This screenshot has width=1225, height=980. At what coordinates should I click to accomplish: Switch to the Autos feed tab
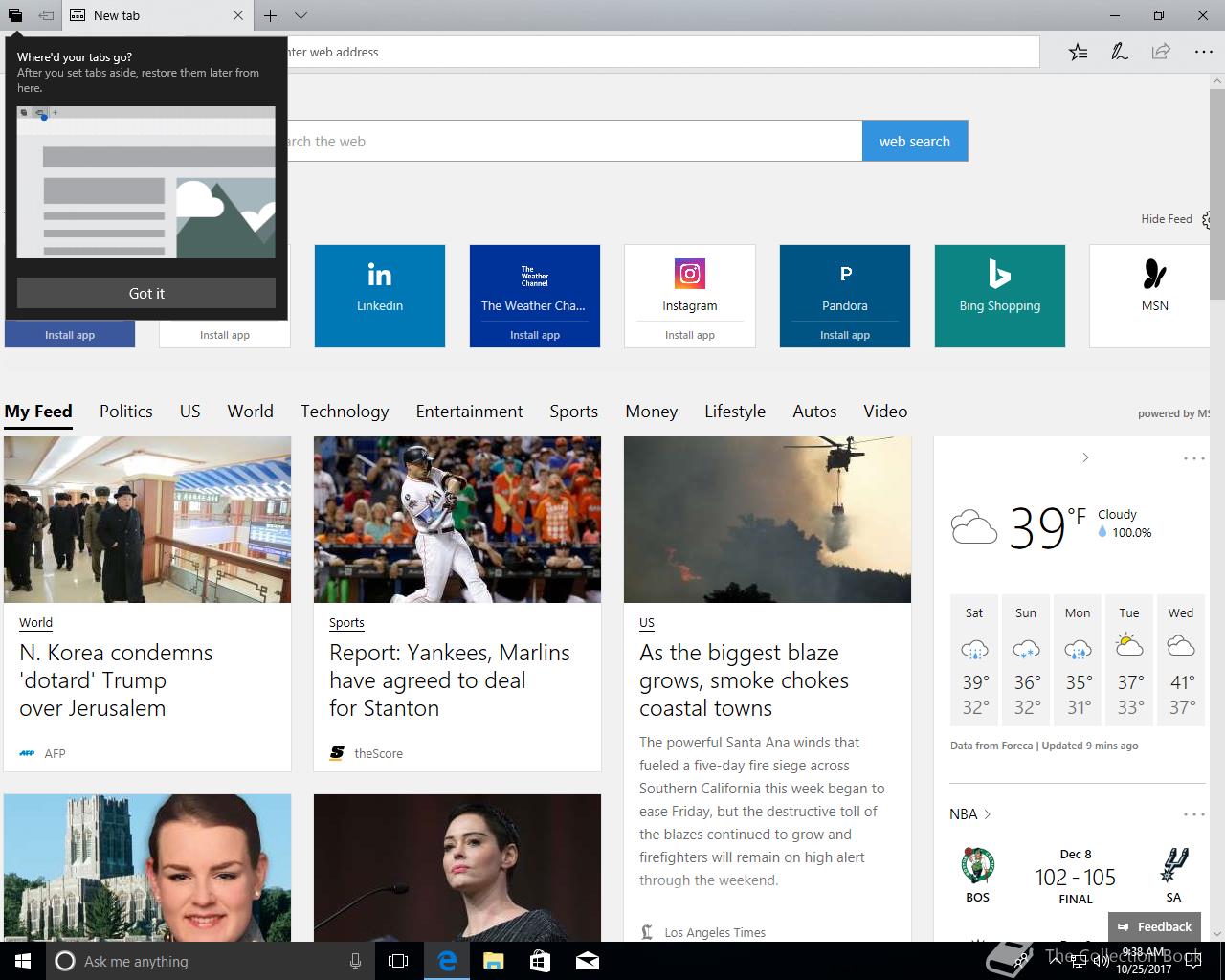[815, 412]
